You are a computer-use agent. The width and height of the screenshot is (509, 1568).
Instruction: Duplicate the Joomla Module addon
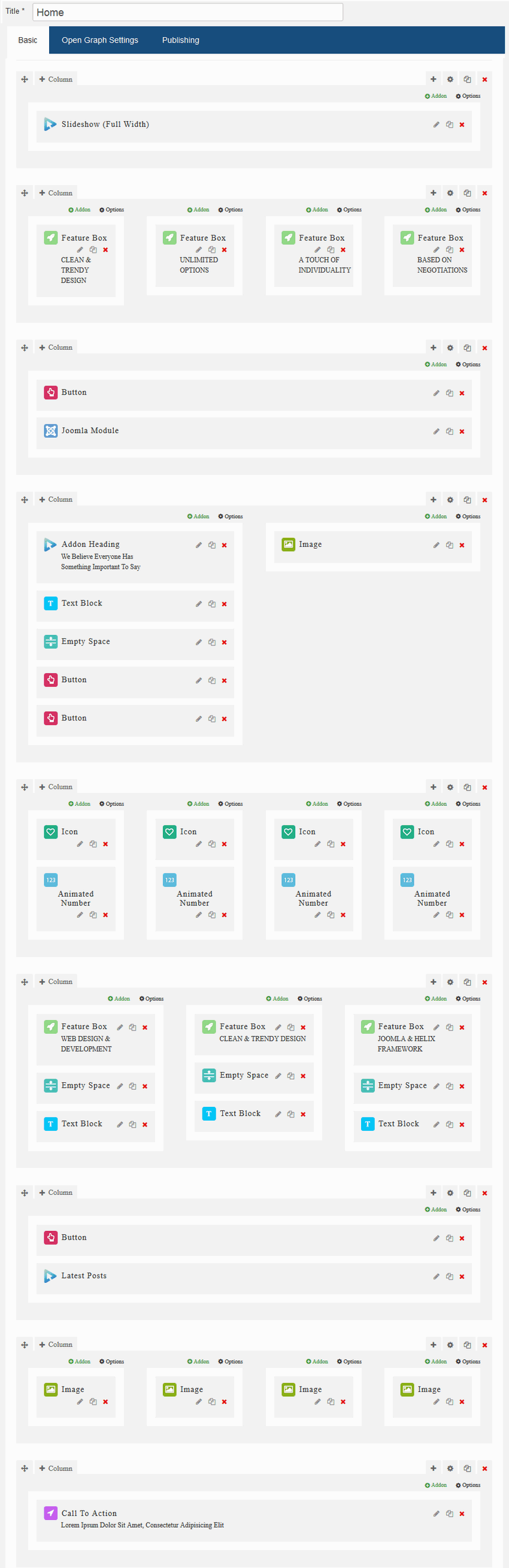[x=449, y=432]
